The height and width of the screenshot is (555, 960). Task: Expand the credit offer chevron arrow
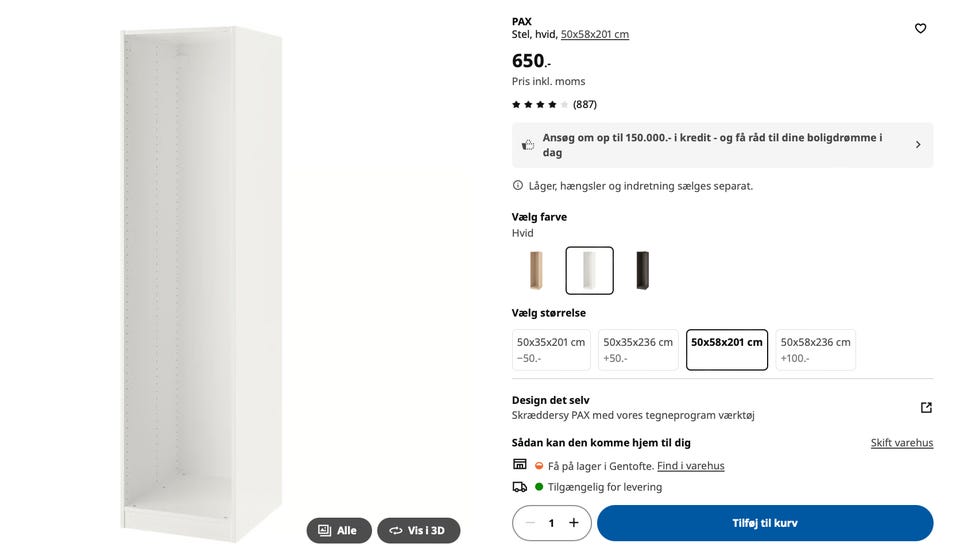coord(918,145)
